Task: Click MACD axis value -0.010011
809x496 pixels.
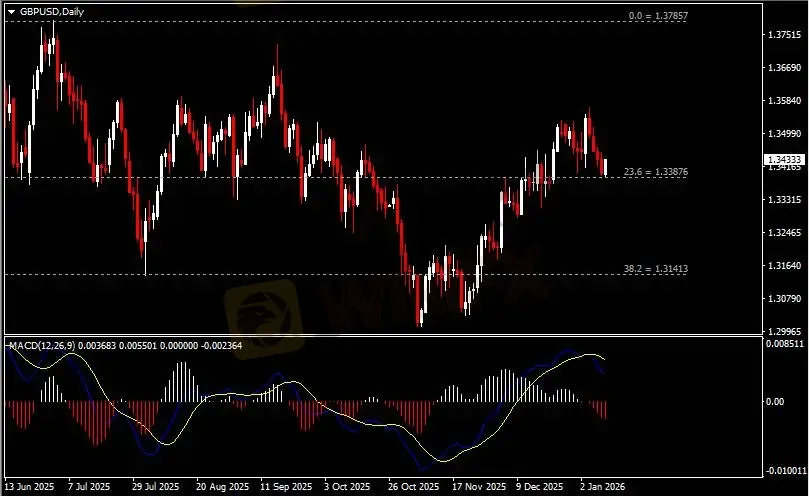Action: pos(786,471)
